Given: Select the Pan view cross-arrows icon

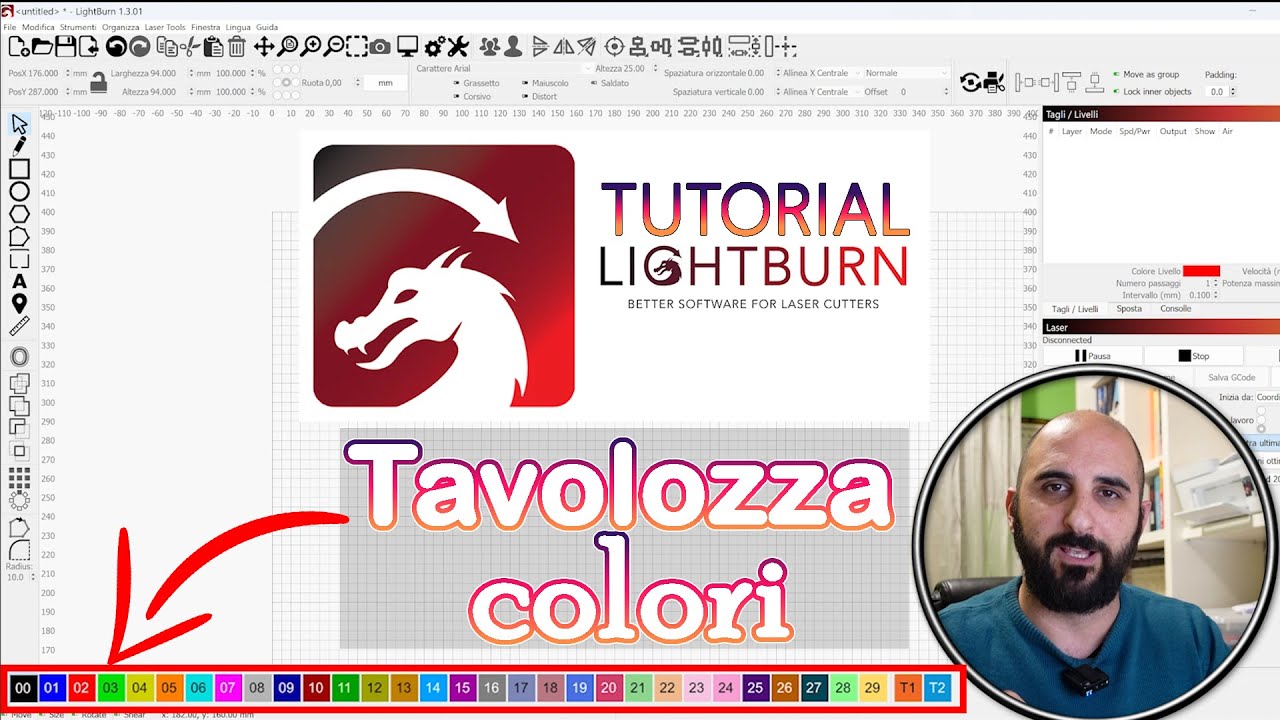Looking at the screenshot, I should (x=264, y=46).
